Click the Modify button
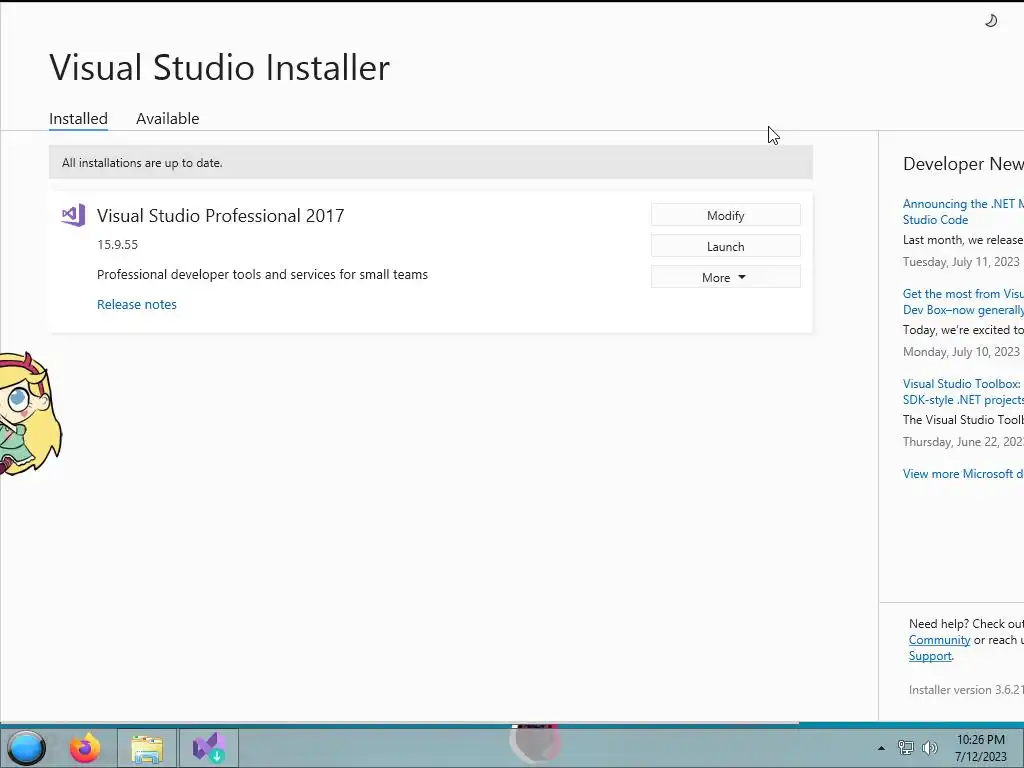The width and height of the screenshot is (1024, 768). click(726, 216)
